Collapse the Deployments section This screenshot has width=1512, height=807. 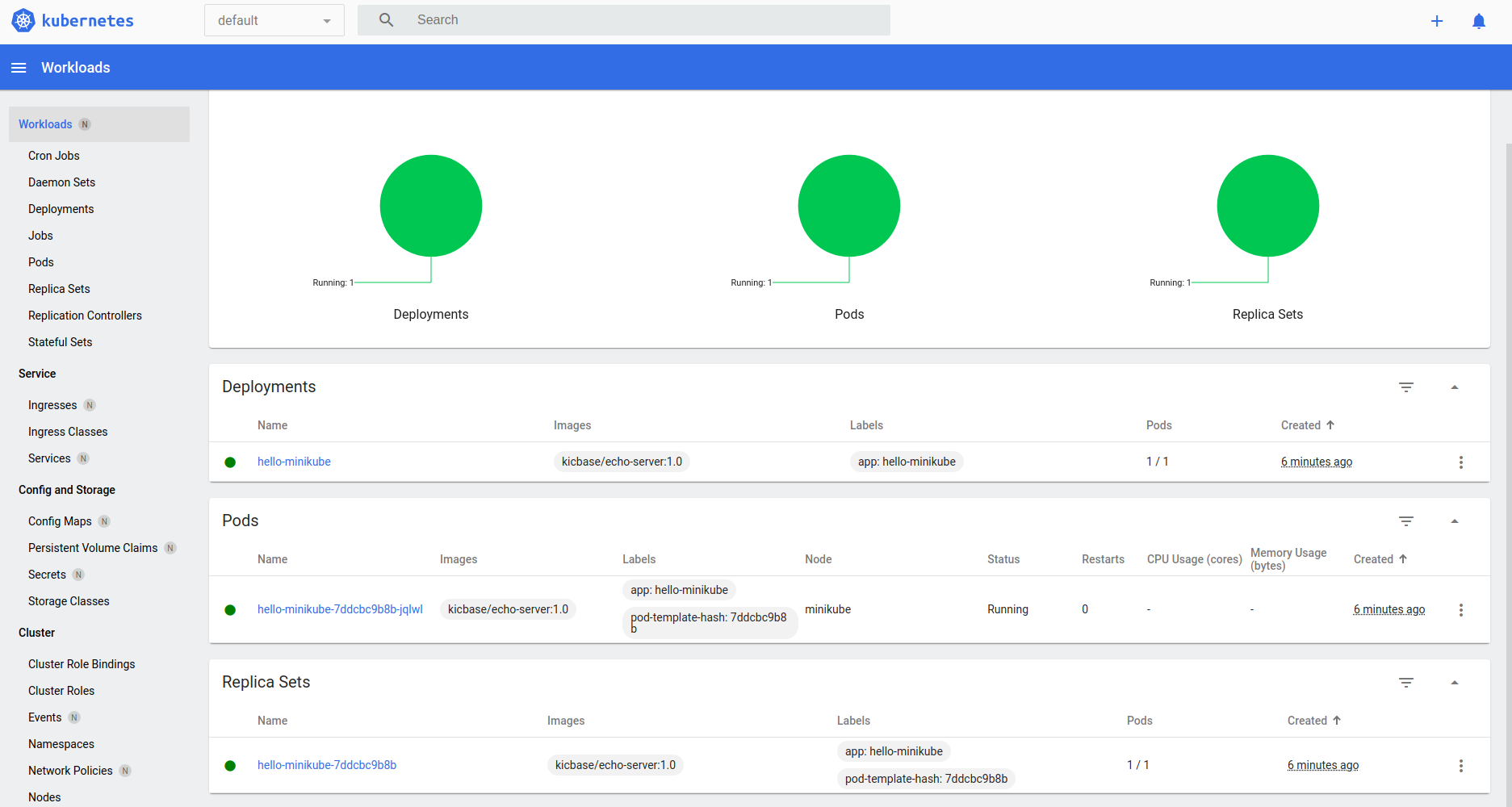point(1455,387)
